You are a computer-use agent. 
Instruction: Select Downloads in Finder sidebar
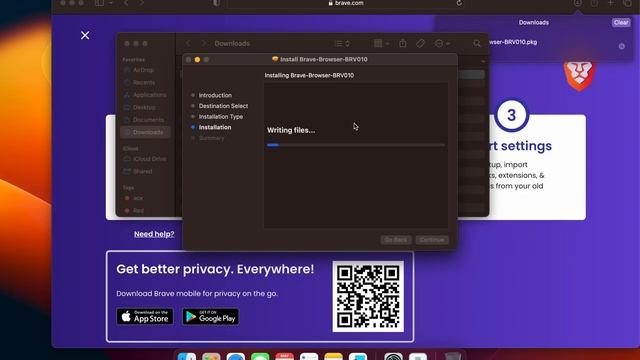click(x=145, y=132)
